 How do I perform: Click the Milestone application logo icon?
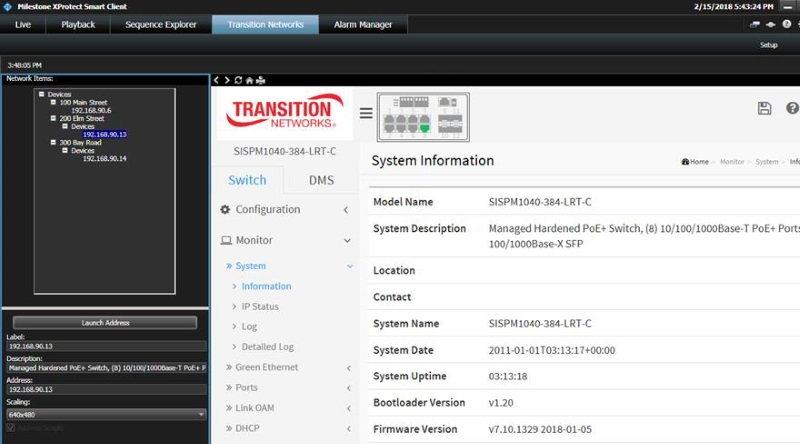tap(7, 7)
